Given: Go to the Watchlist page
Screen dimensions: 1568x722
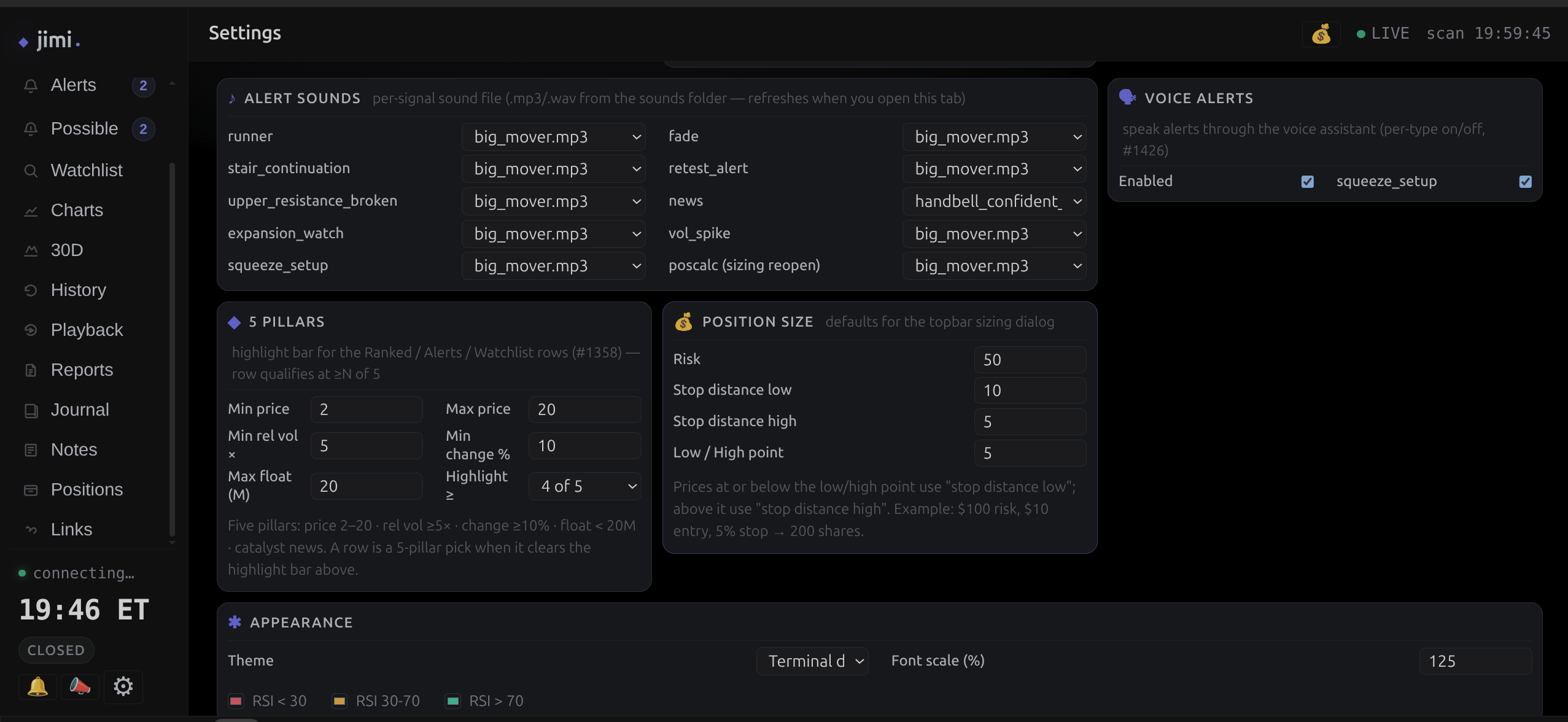Looking at the screenshot, I should (x=87, y=171).
